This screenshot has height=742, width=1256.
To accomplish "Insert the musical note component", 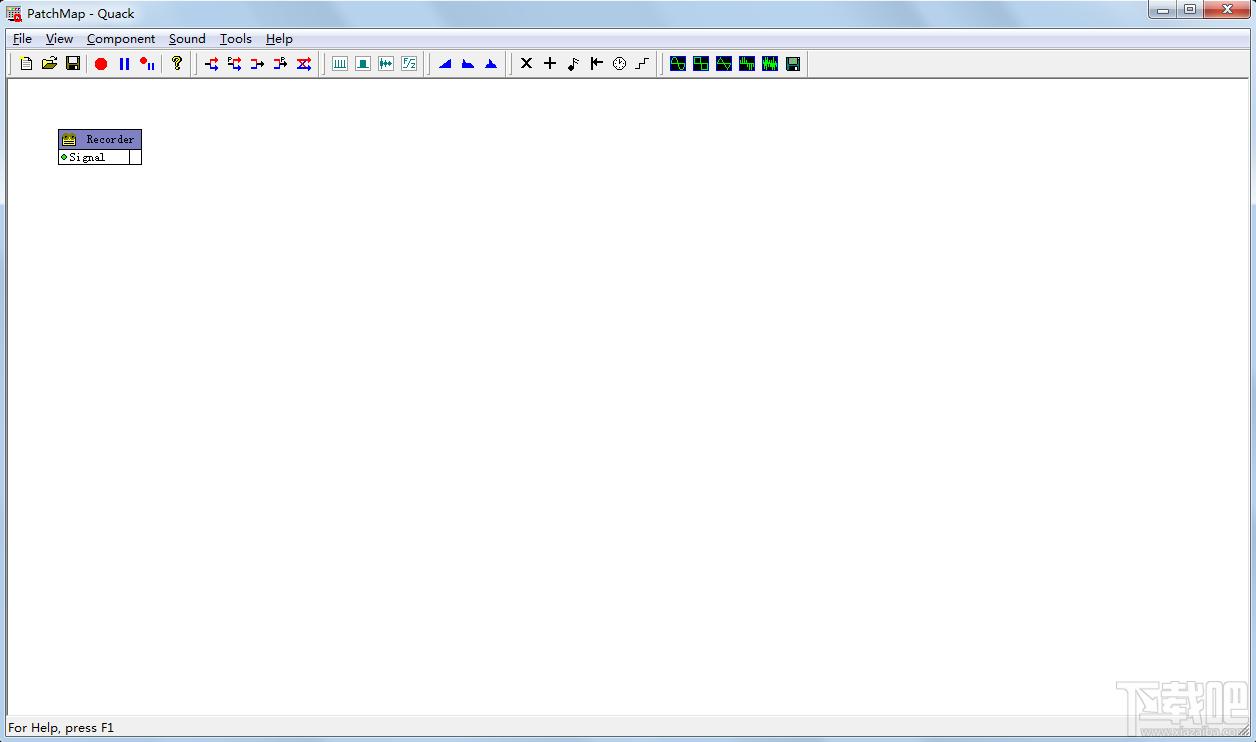I will (x=573, y=64).
